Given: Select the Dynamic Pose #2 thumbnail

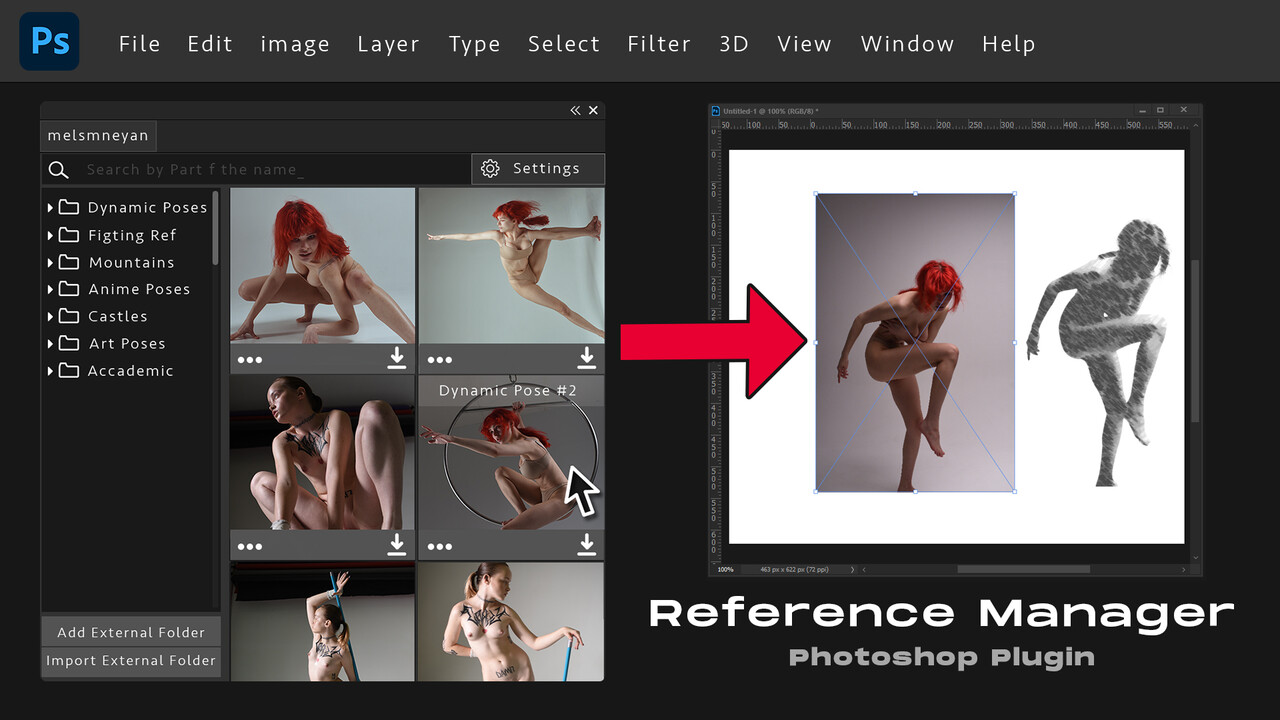Looking at the screenshot, I should click(x=511, y=453).
